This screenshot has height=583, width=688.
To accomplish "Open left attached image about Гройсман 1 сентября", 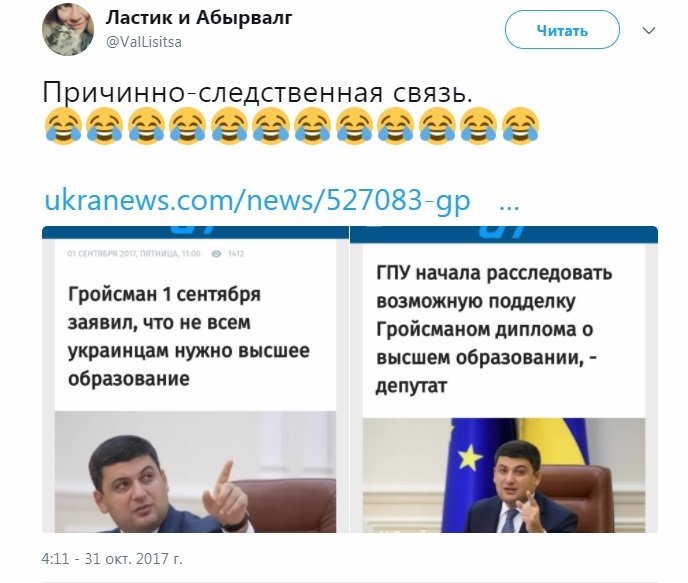I will click(195, 379).
